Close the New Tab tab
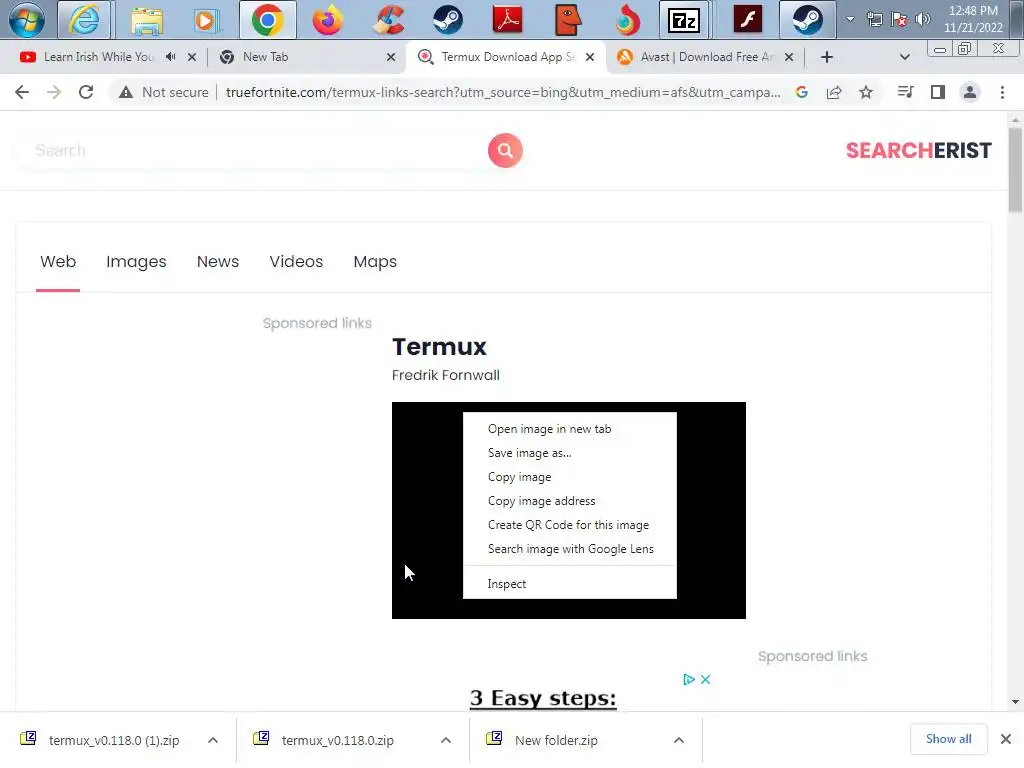The height and width of the screenshot is (768, 1024). coord(391,57)
